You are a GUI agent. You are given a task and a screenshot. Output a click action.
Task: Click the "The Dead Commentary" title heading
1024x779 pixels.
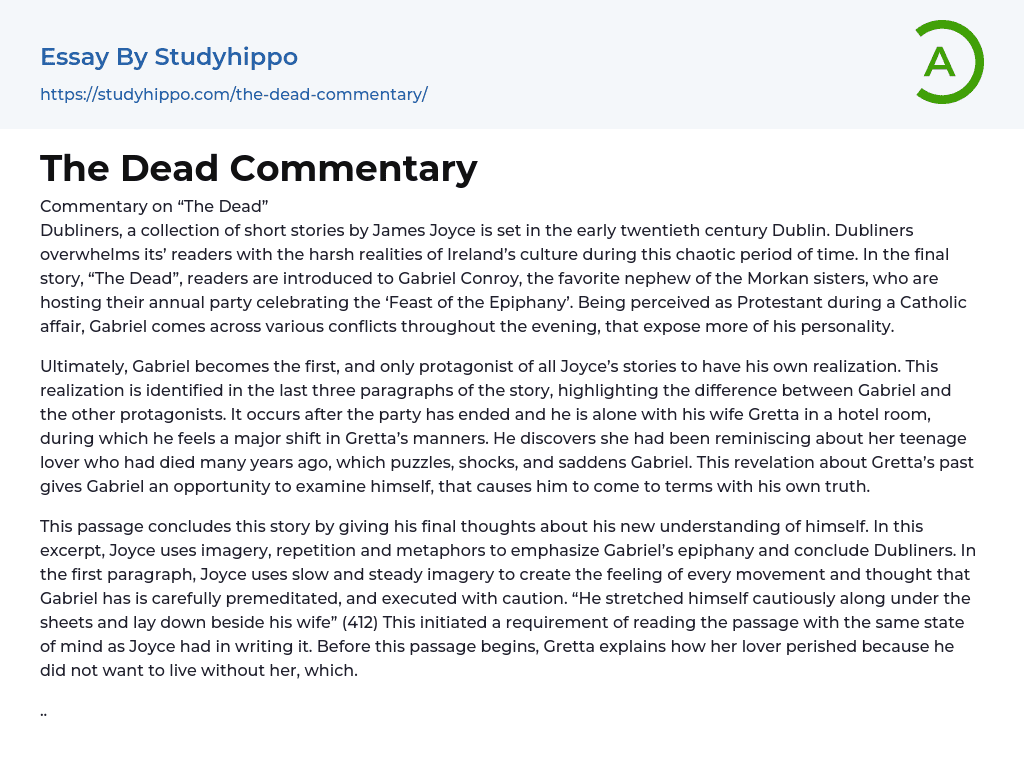pyautogui.click(x=258, y=168)
